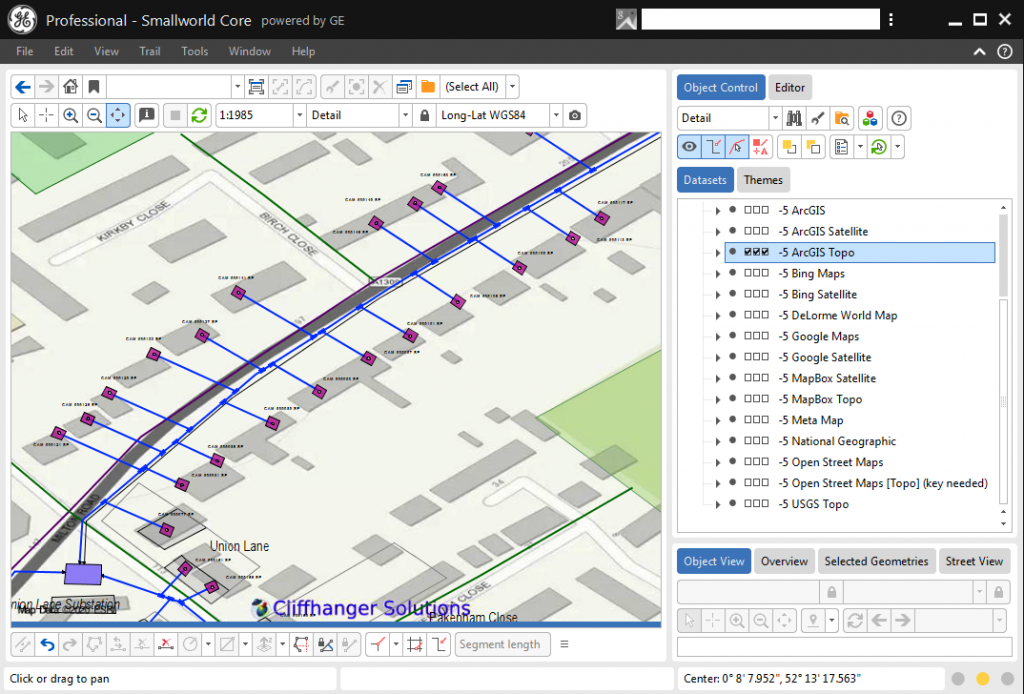Toggle checkboxes for -5 National Geographic
Viewport: 1024px width, 694px height.
(756, 441)
